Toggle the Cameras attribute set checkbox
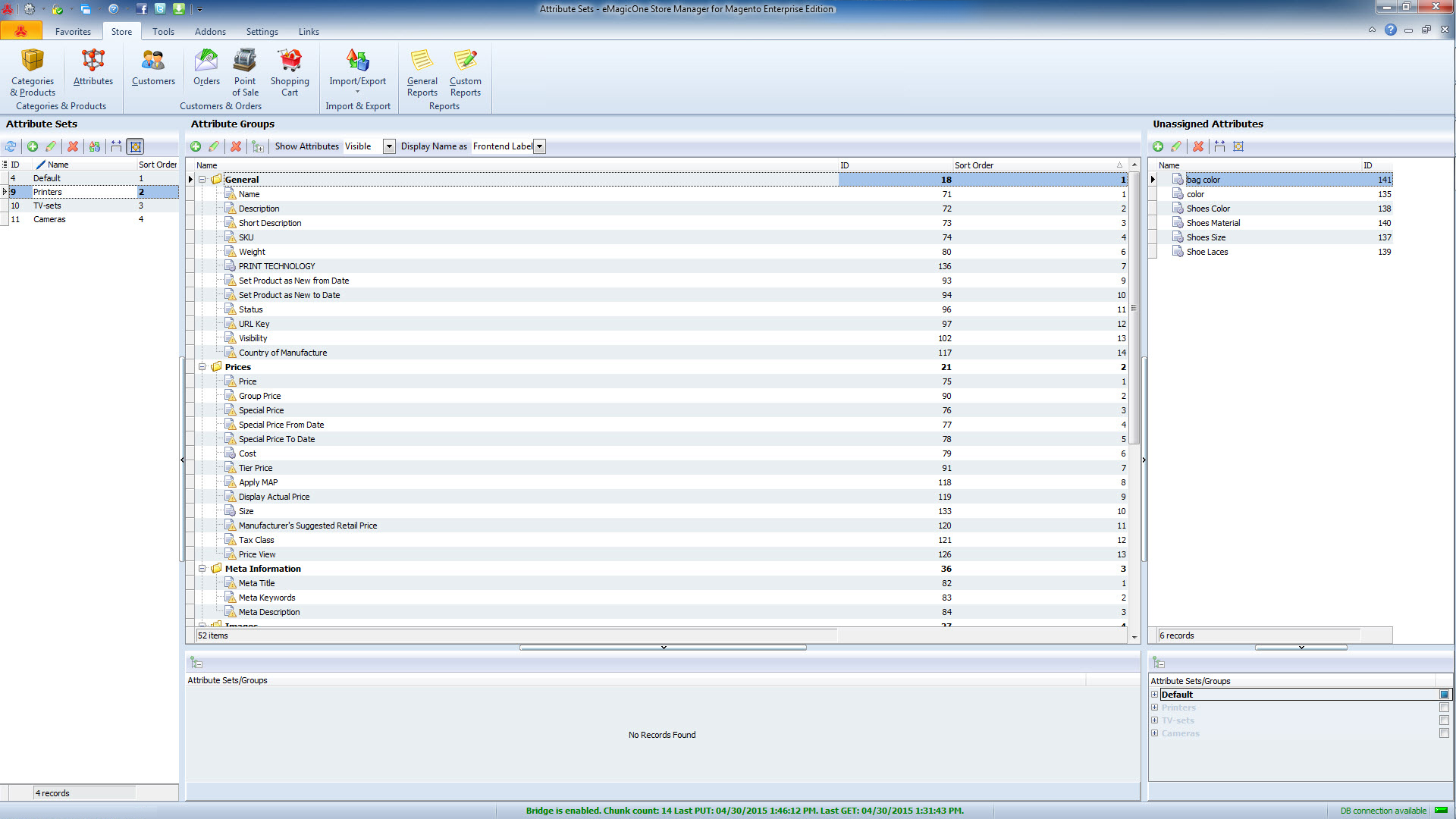This screenshot has height=819, width=1456. (x=1444, y=733)
